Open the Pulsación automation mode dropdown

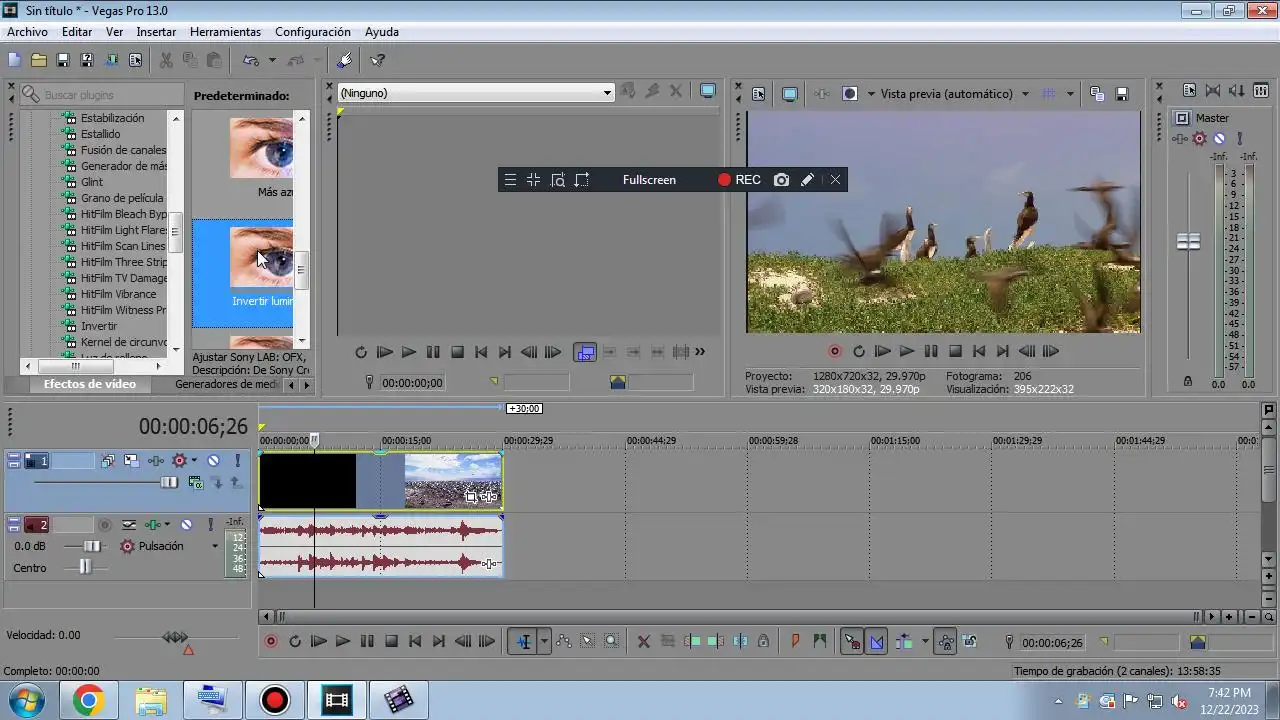214,547
